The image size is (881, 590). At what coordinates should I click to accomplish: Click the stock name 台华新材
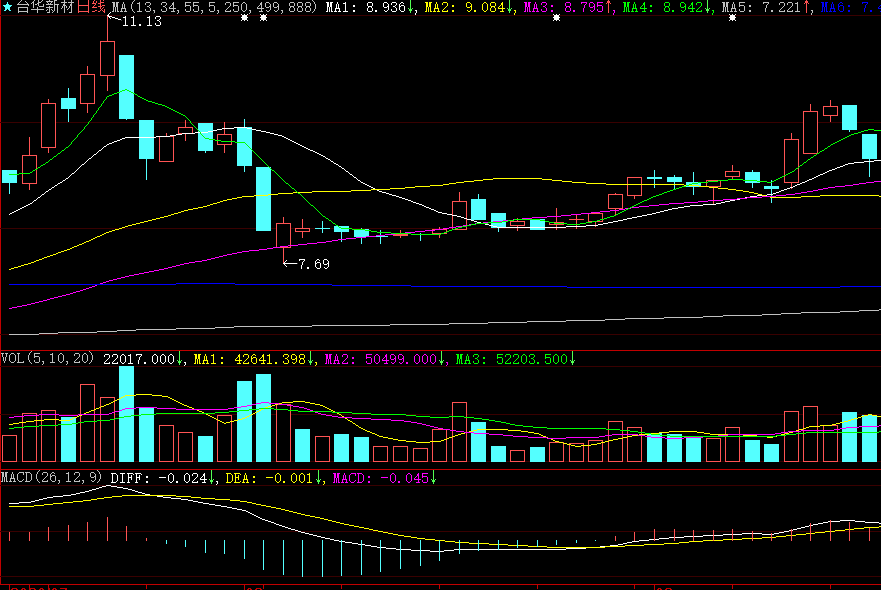click(x=45, y=7)
